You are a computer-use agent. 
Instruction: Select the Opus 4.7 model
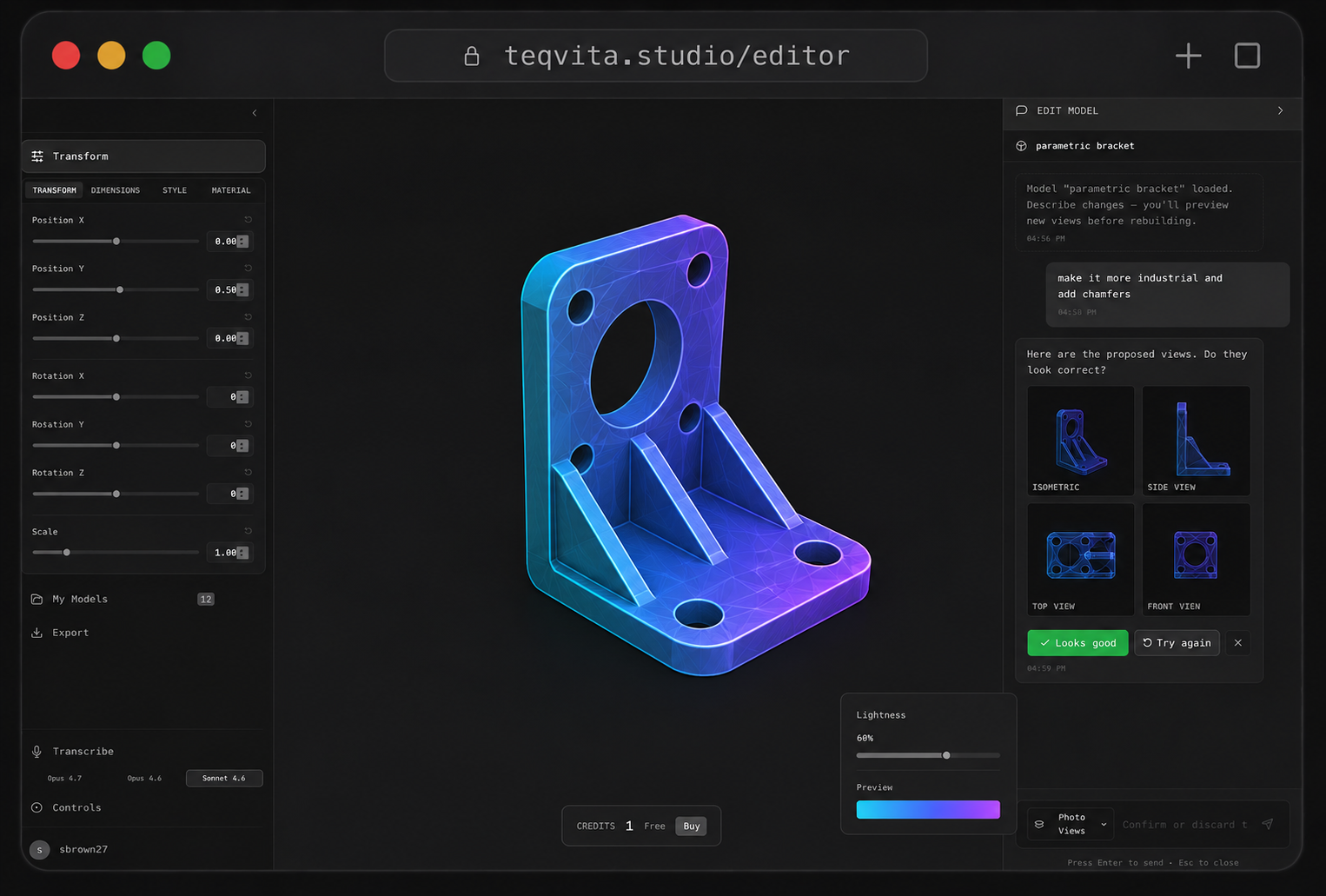(x=64, y=779)
